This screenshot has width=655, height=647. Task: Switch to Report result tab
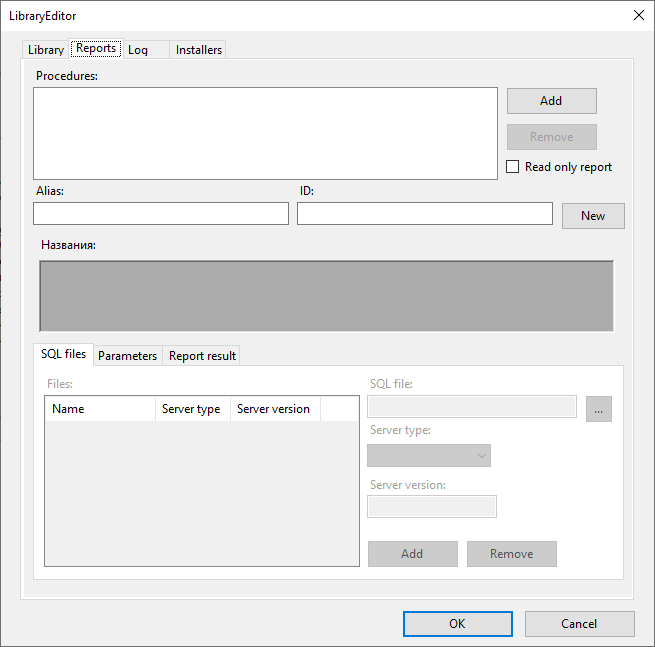click(x=202, y=356)
